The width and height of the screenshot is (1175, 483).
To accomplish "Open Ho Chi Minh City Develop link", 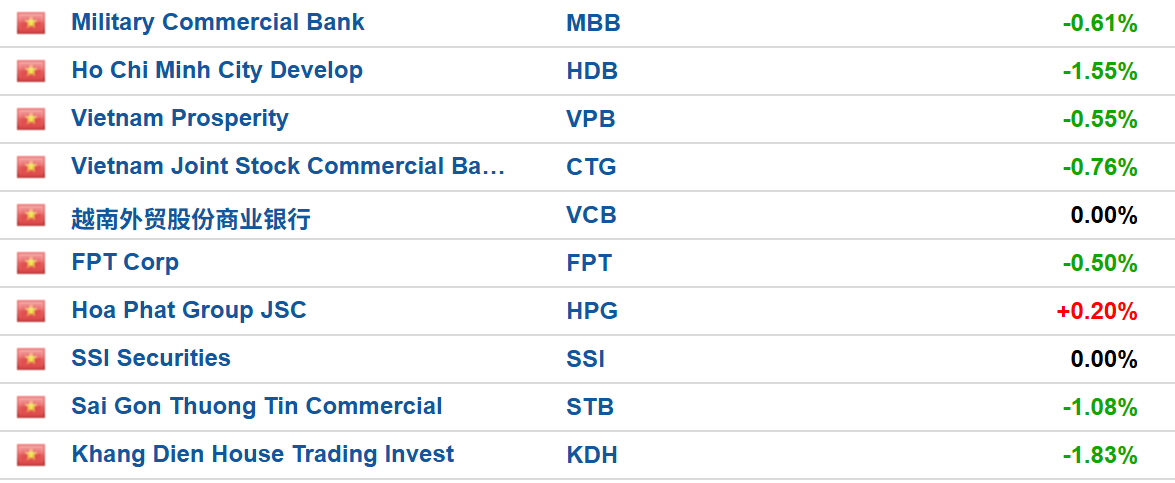I will (x=217, y=70).
